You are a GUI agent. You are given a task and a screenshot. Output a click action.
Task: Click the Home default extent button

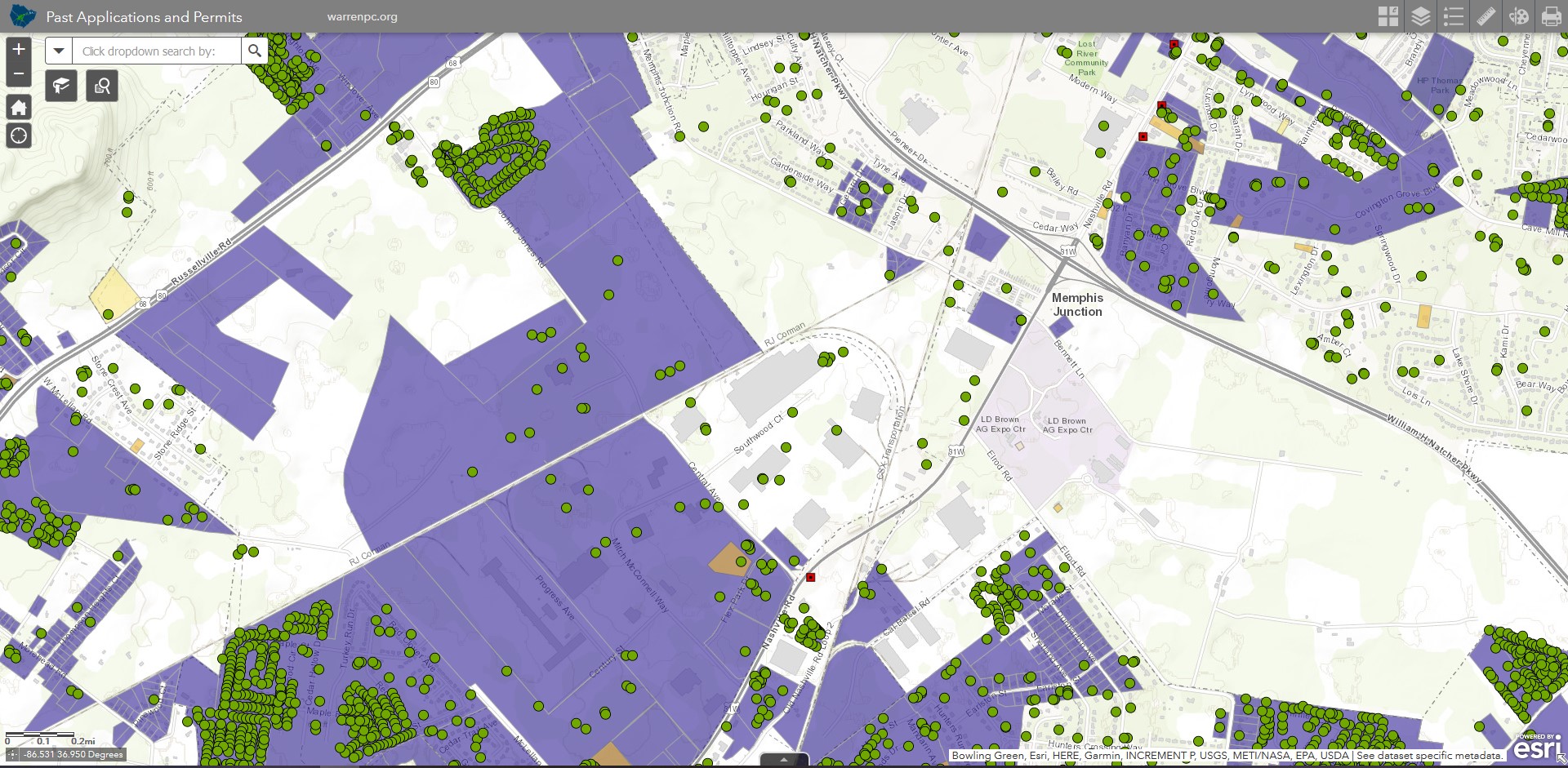18,107
